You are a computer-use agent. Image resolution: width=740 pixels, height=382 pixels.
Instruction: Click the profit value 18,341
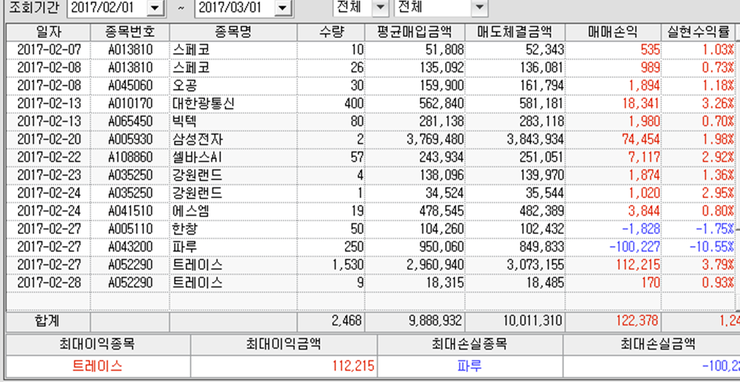point(641,104)
